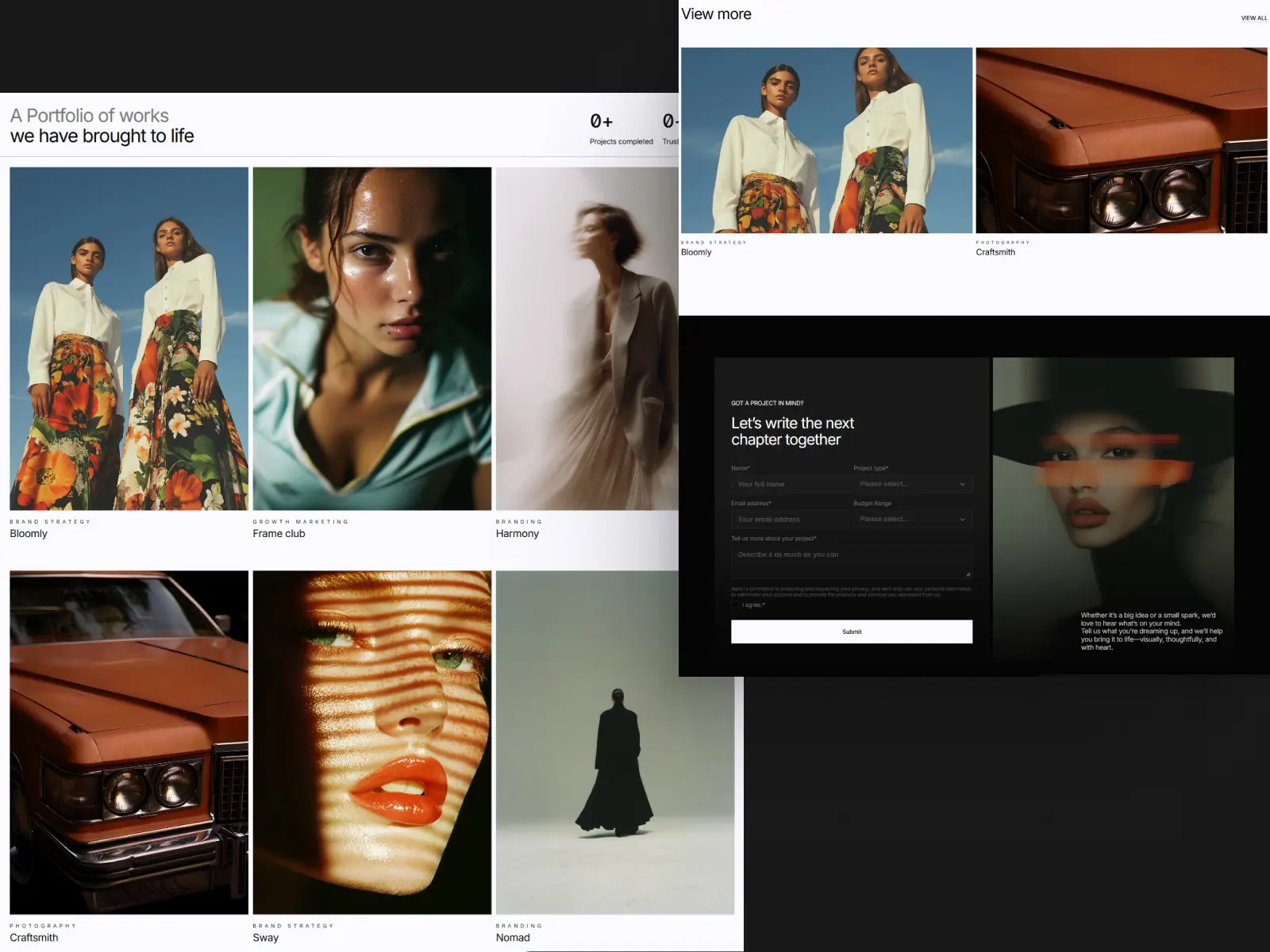Open the Craftsmith image under View more
The height and width of the screenshot is (952, 1270).
[x=1122, y=140]
